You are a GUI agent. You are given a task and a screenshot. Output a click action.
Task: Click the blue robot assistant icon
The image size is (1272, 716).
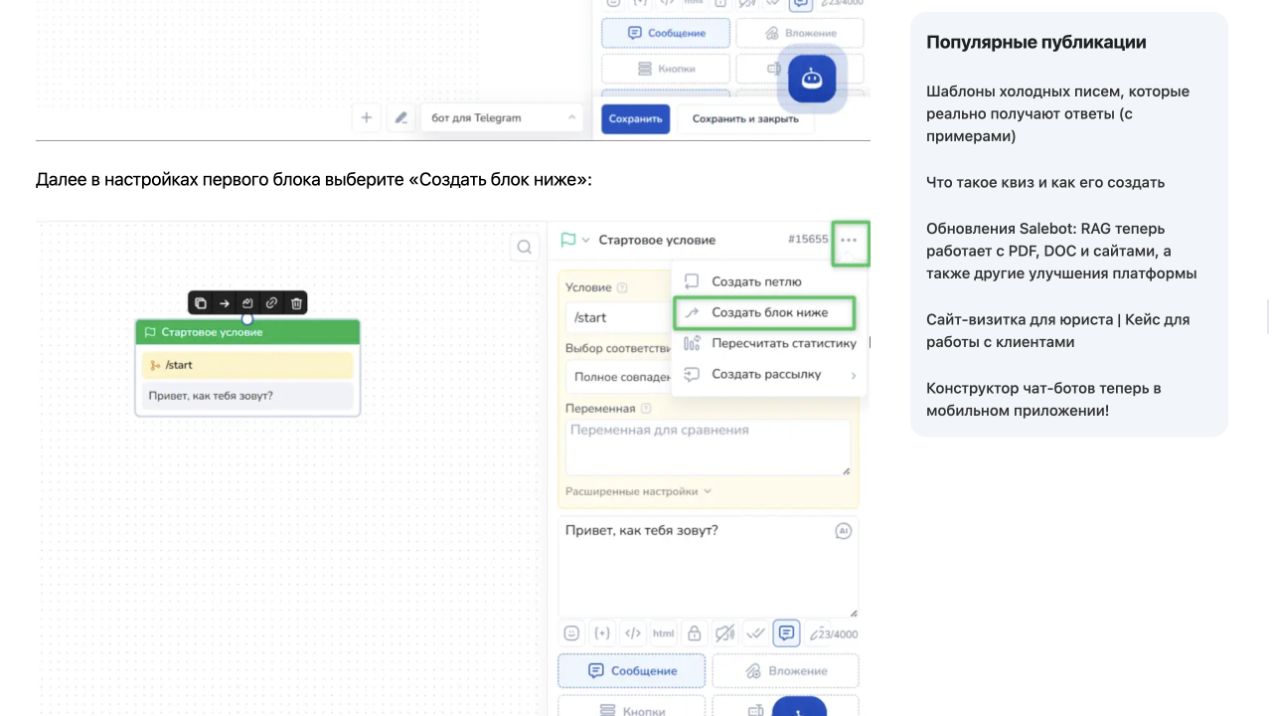click(812, 79)
